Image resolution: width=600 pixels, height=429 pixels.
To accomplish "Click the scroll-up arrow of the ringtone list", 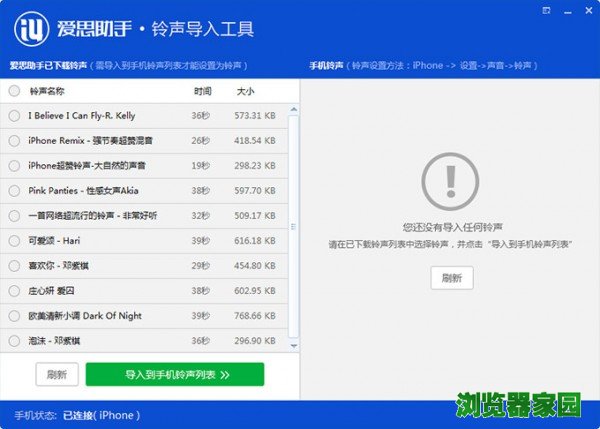I will 293,109.
